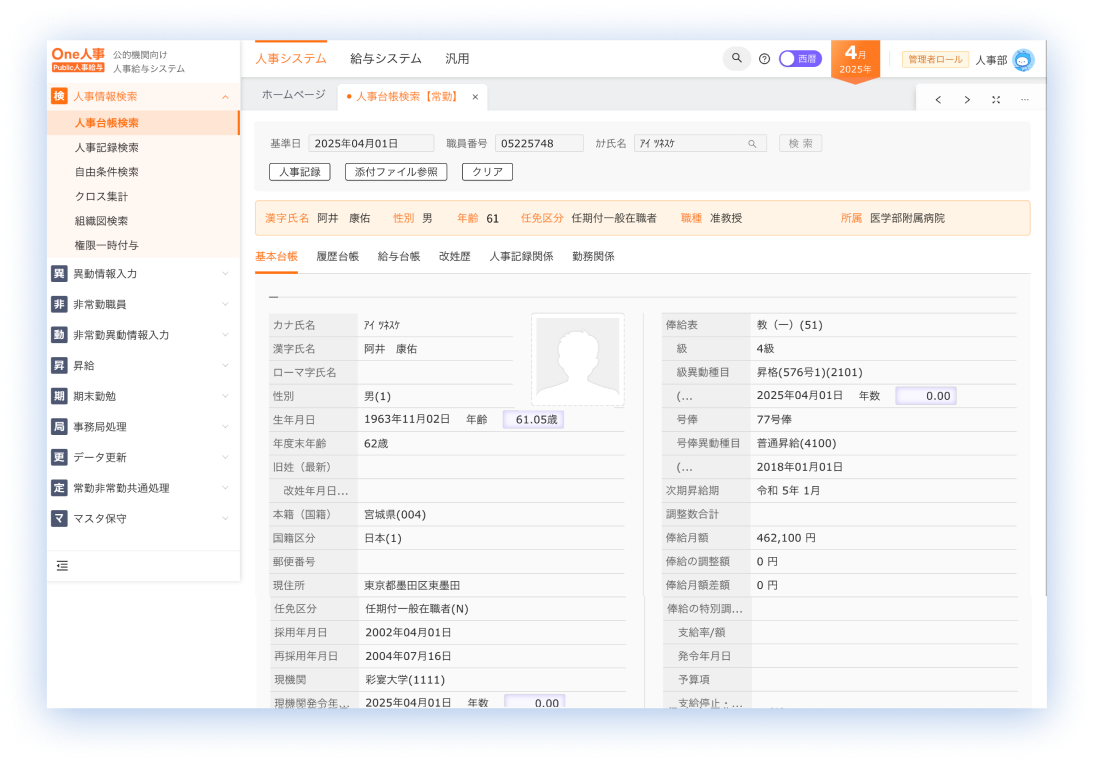This screenshot has height=762, width=1094.
Task: Click the 局 icon for 事務局処理
Action: coord(59,426)
